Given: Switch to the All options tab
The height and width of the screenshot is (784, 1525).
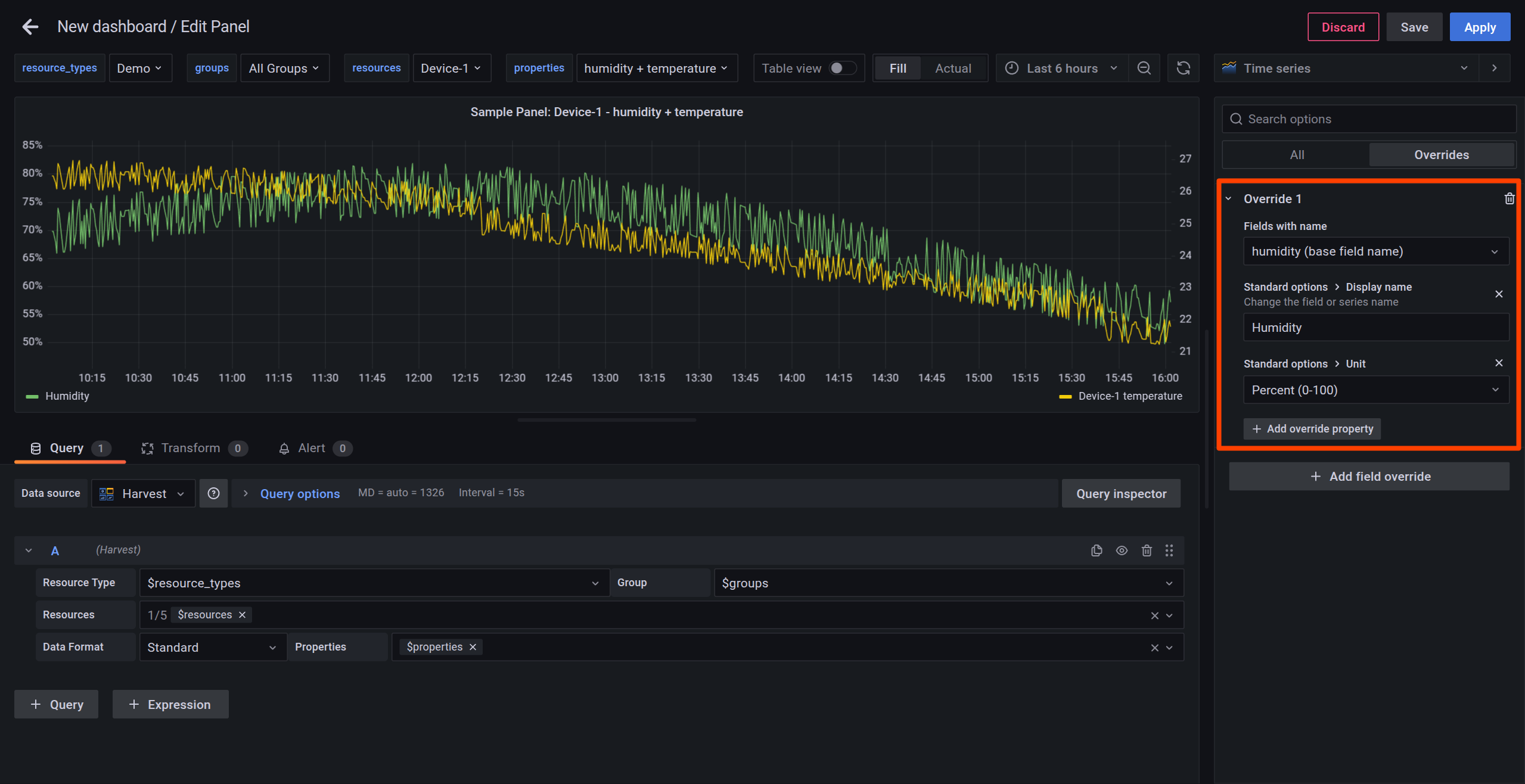Looking at the screenshot, I should pos(1296,155).
